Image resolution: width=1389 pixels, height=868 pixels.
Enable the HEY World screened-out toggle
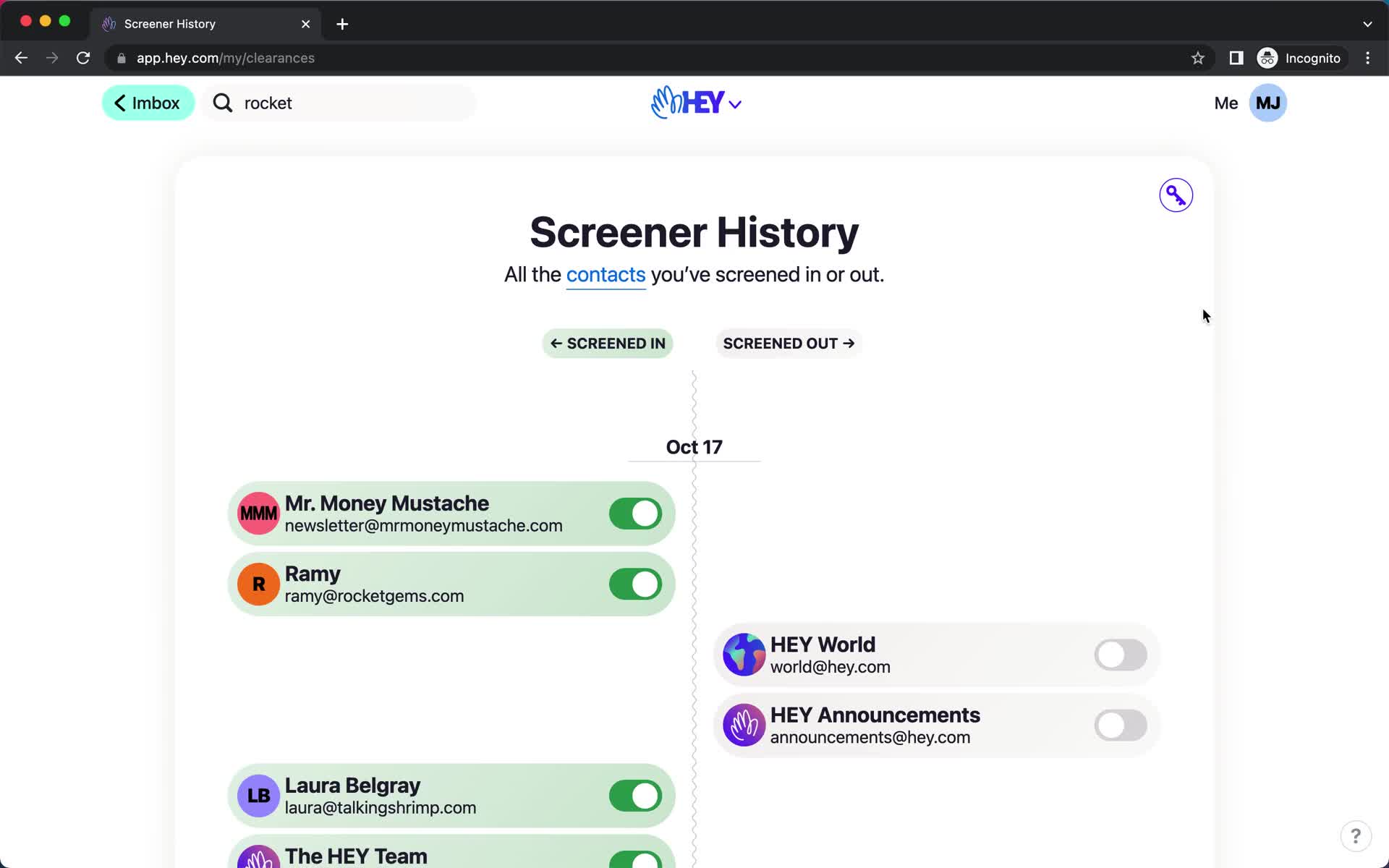point(1120,655)
